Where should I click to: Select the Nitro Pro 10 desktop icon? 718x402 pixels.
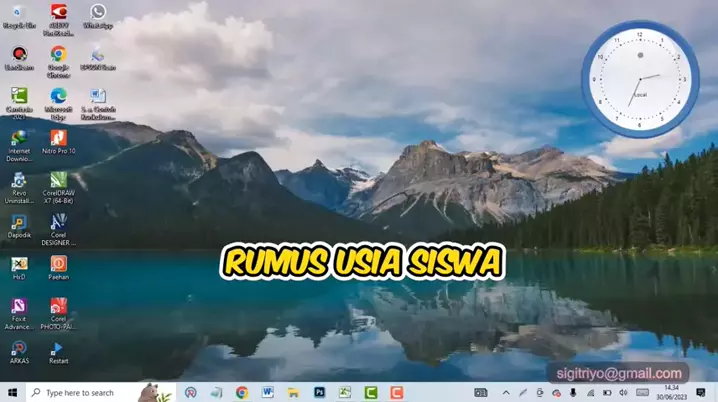(x=58, y=138)
